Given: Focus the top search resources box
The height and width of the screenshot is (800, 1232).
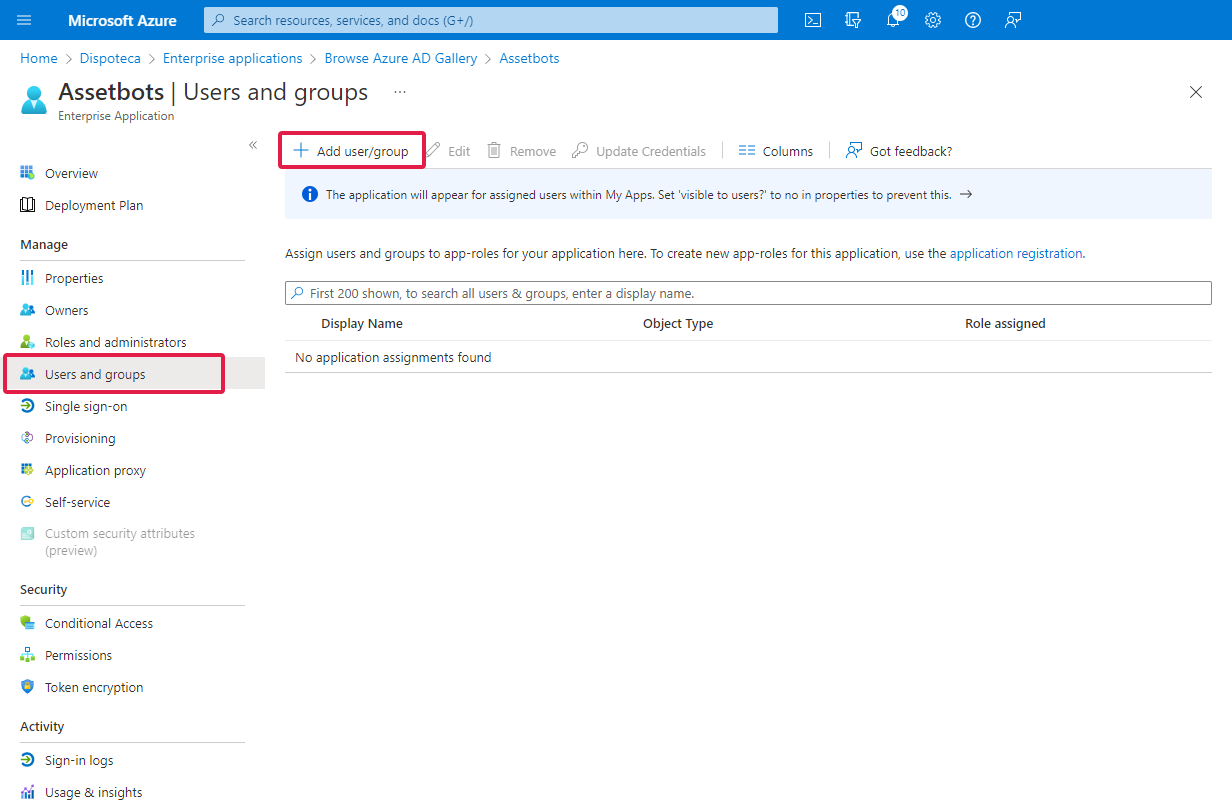Looking at the screenshot, I should (491, 20).
